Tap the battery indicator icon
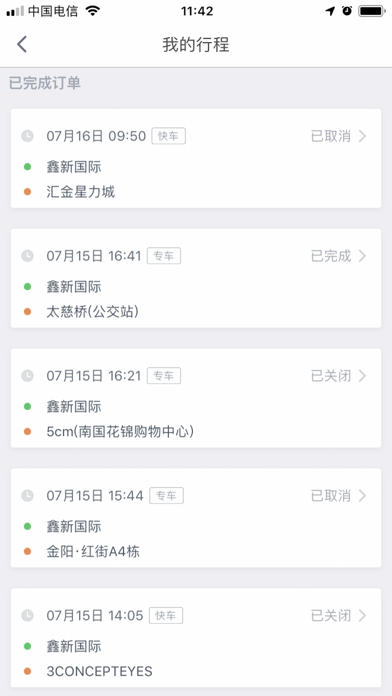 pyautogui.click(x=372, y=11)
